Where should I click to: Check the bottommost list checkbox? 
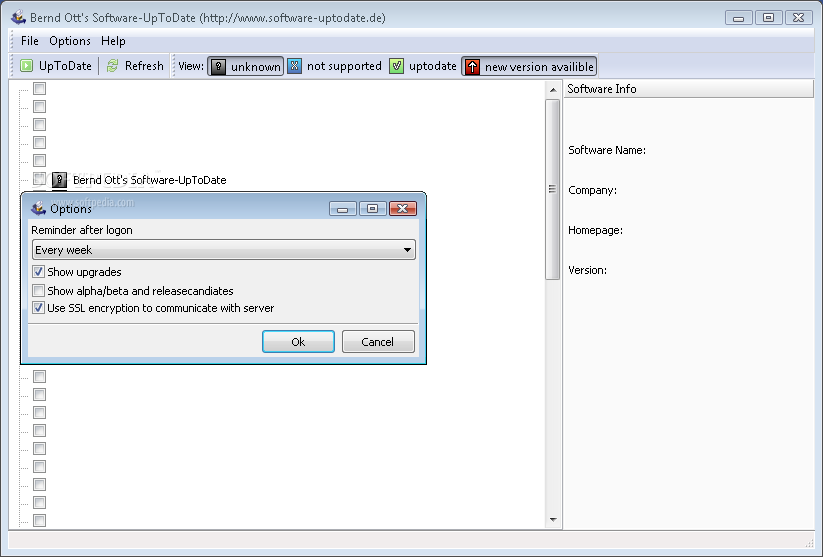(x=39, y=520)
